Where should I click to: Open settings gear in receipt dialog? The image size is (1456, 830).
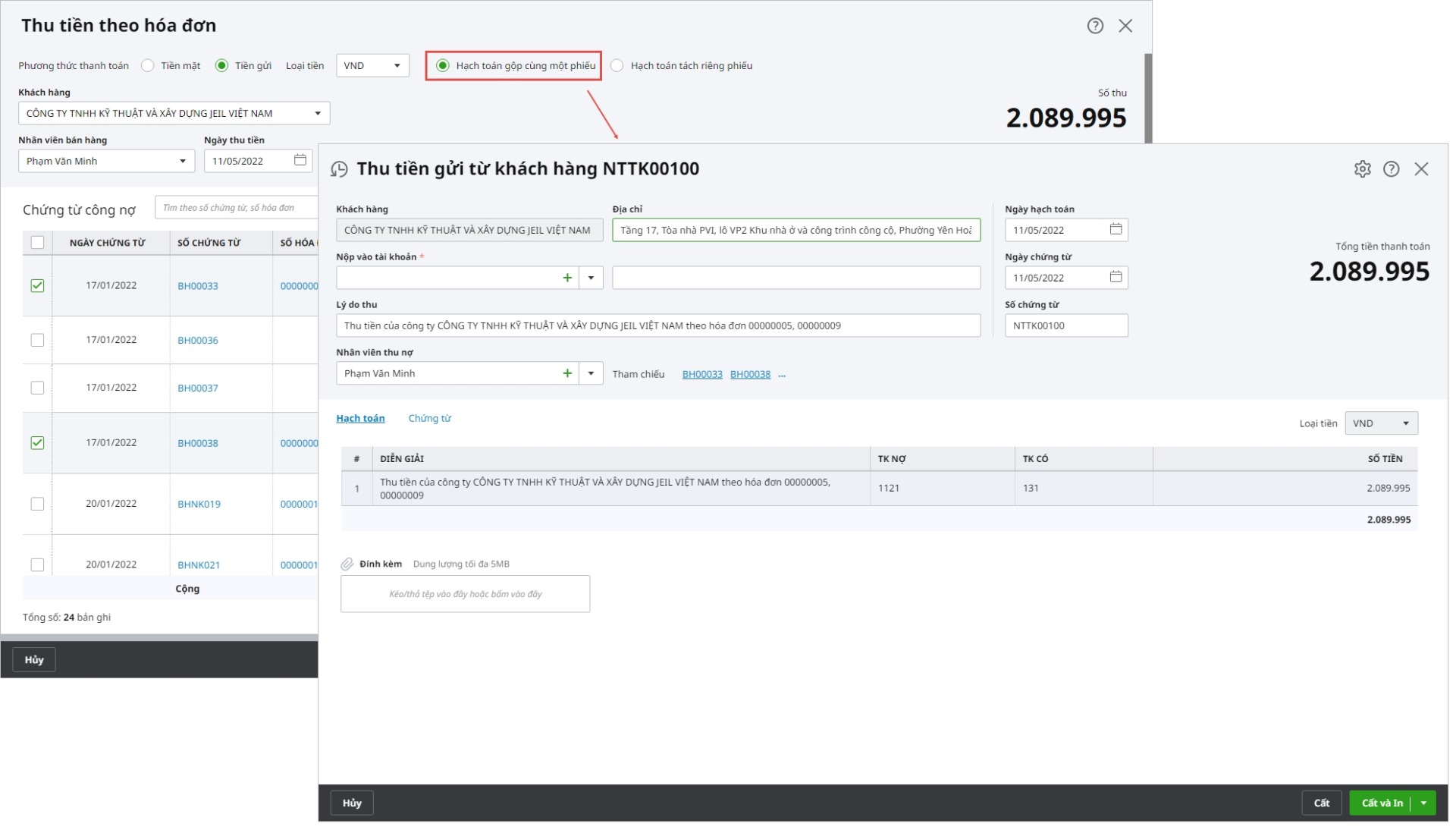[1362, 169]
